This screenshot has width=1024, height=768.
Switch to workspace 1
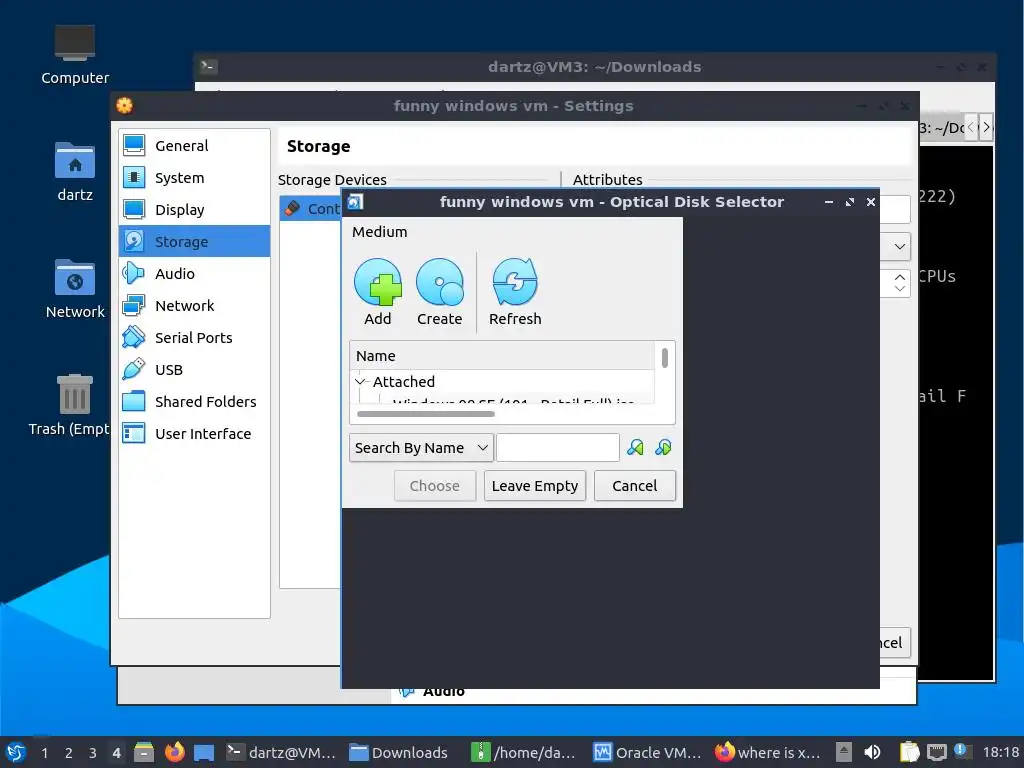44,752
